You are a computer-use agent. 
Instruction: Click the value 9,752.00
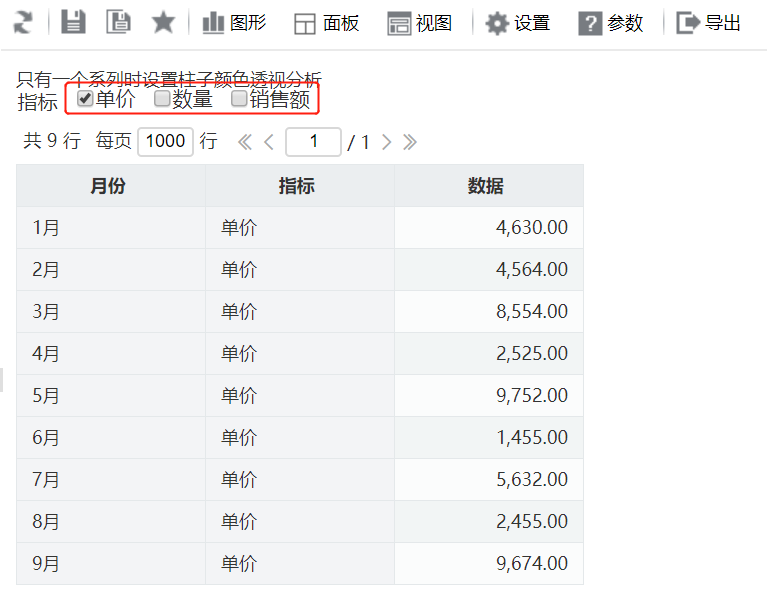[x=532, y=396]
